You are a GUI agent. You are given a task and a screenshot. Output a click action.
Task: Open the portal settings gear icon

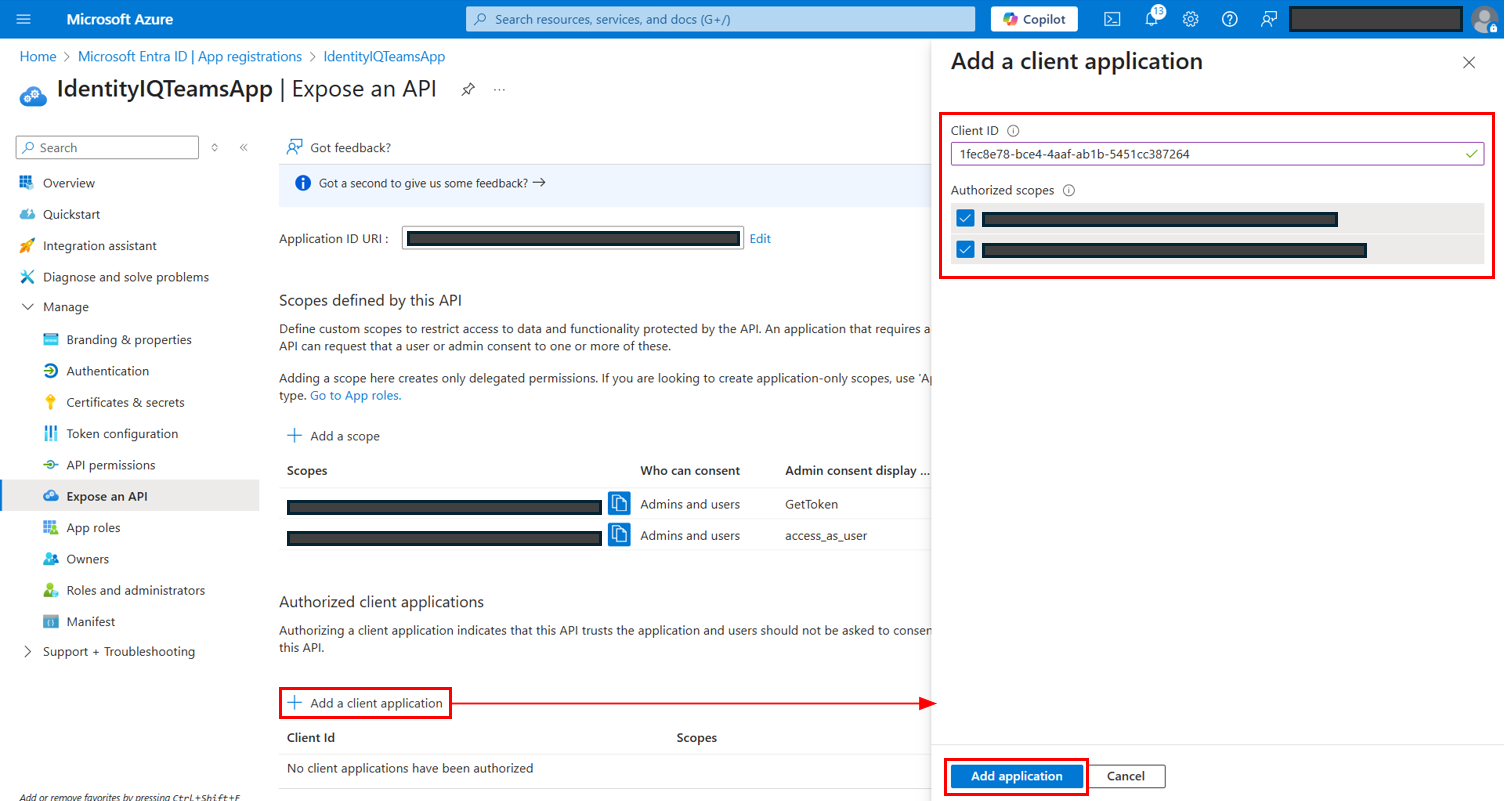pyautogui.click(x=1190, y=19)
